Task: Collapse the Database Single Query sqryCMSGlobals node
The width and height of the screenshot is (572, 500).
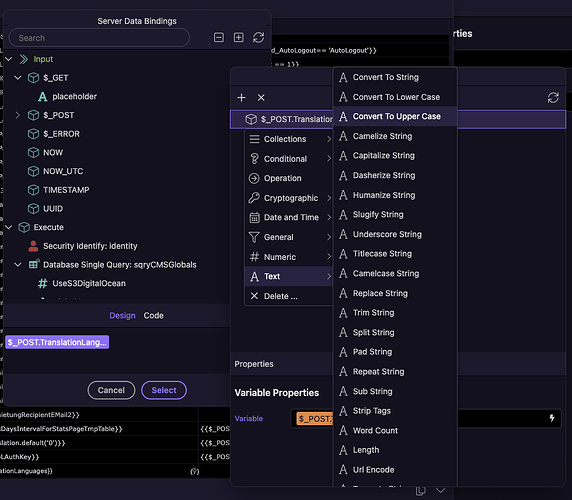Action: (x=17, y=264)
